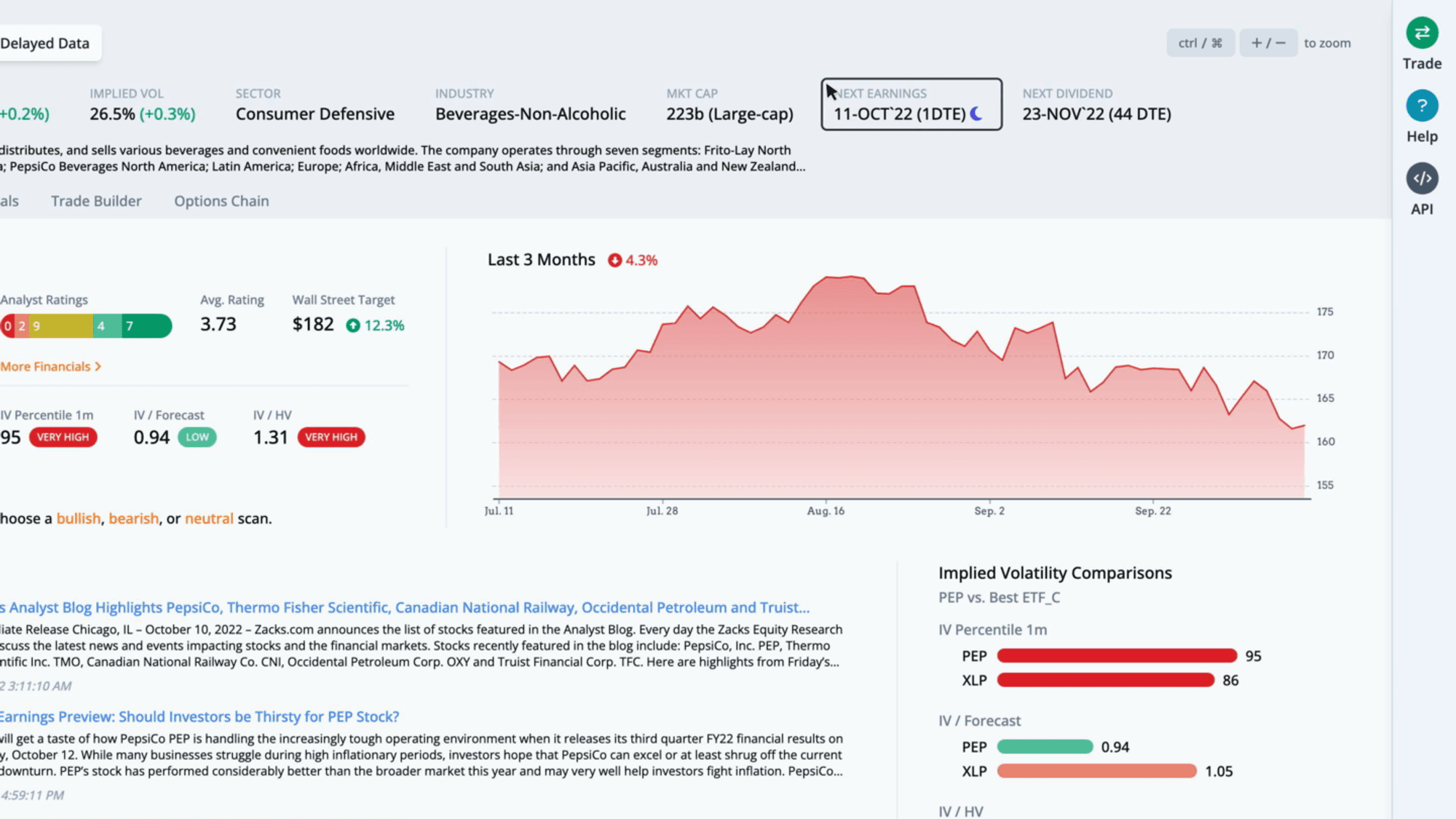Viewport: 1456px width, 819px height.
Task: Click the ctrl / ⌘ key badge
Action: pyautogui.click(x=1200, y=43)
